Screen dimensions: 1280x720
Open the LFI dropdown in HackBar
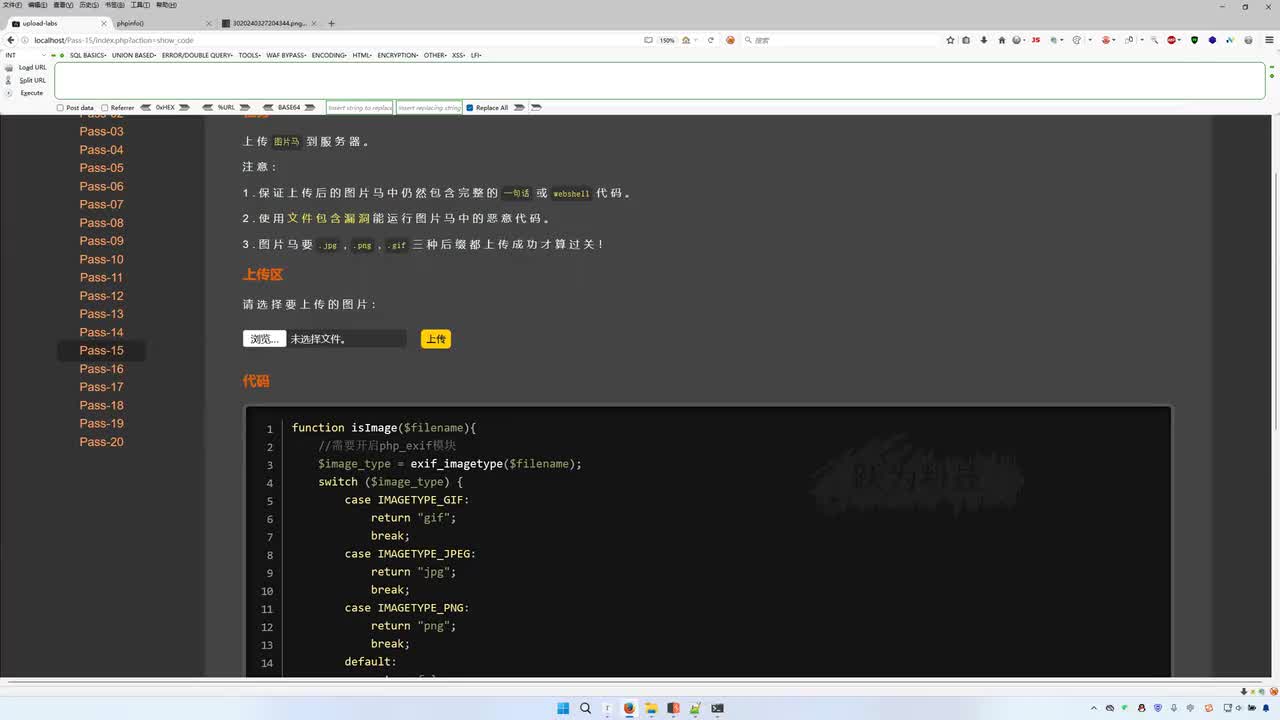coord(476,55)
